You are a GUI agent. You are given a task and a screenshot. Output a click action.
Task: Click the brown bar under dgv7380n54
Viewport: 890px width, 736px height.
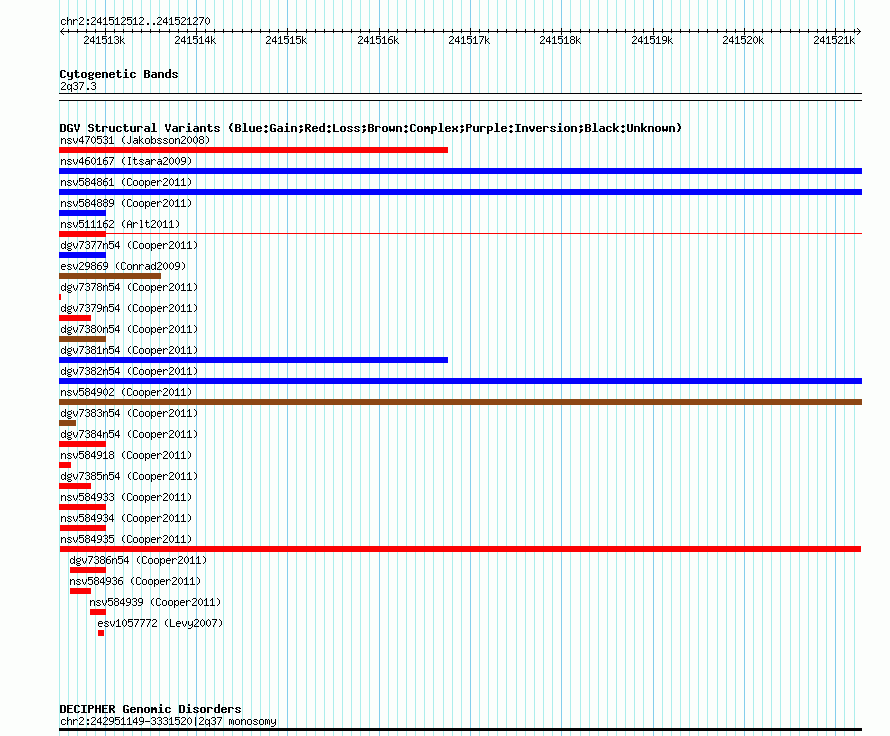pyautogui.click(x=82, y=339)
